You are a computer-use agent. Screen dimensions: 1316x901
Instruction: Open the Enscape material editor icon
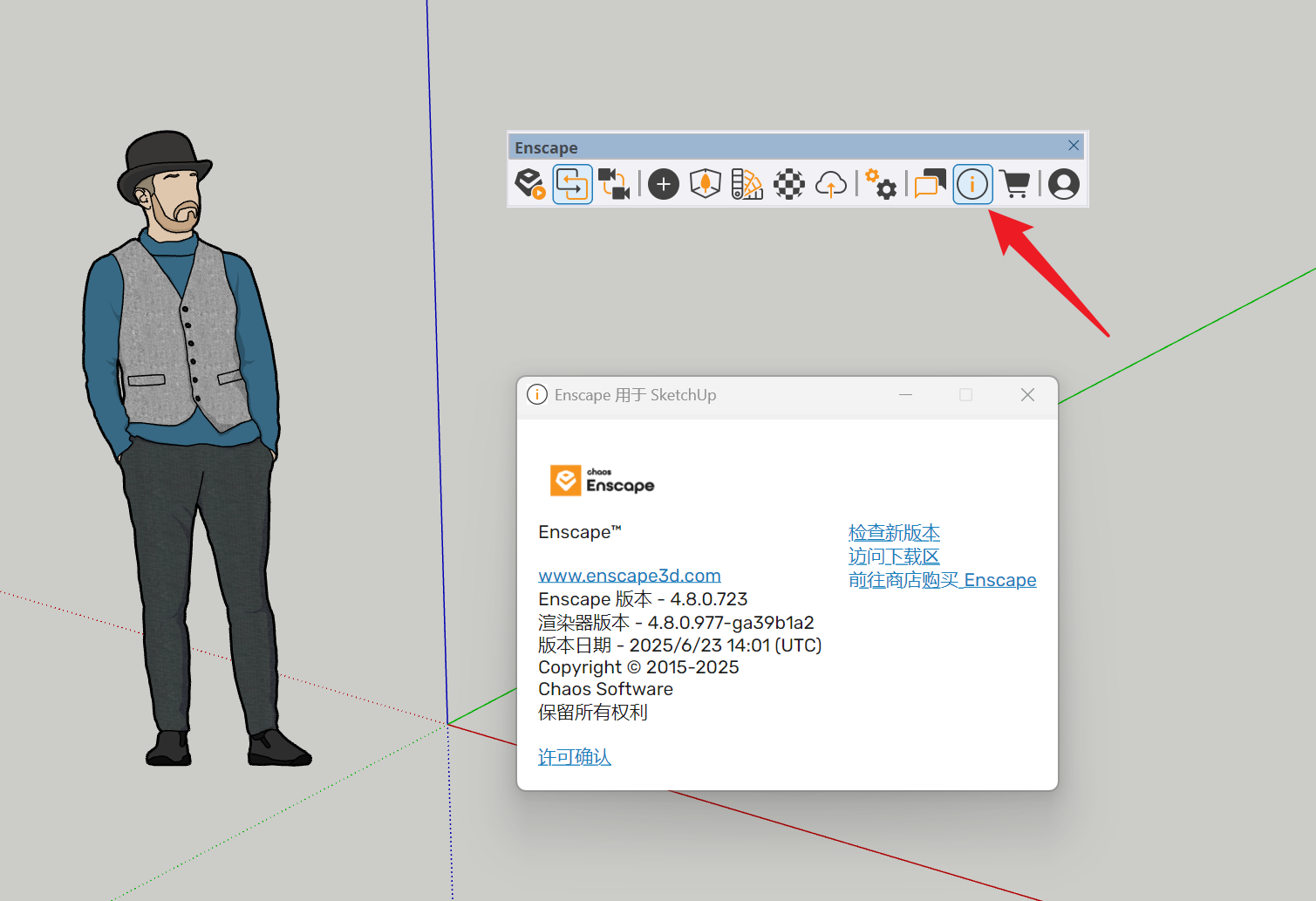click(747, 184)
